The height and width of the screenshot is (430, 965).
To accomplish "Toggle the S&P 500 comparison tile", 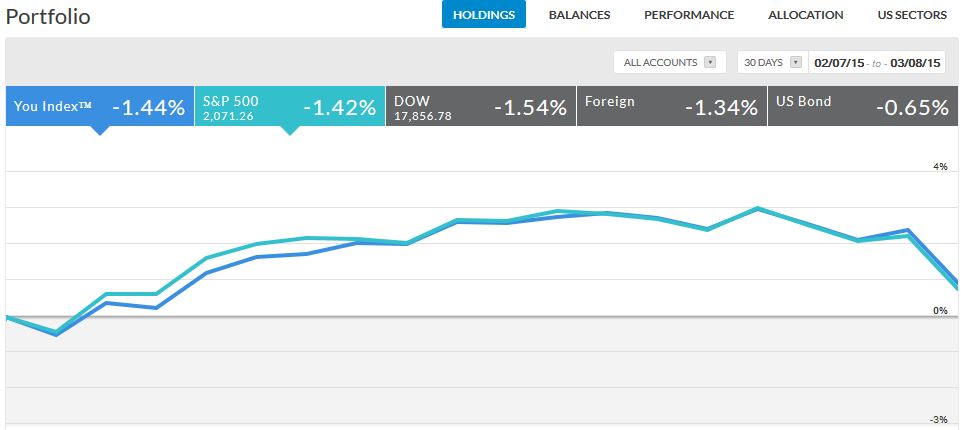I will click(289, 107).
